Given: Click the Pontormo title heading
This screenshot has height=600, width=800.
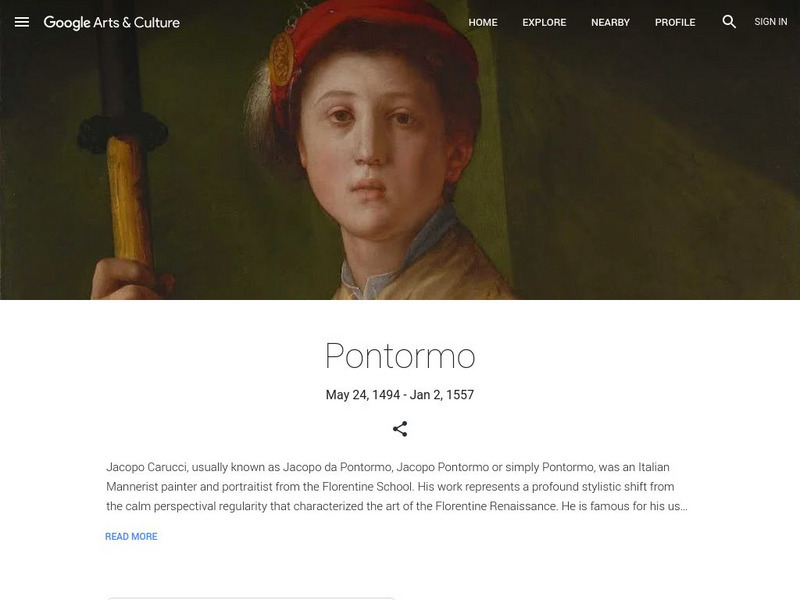Looking at the screenshot, I should point(400,356).
